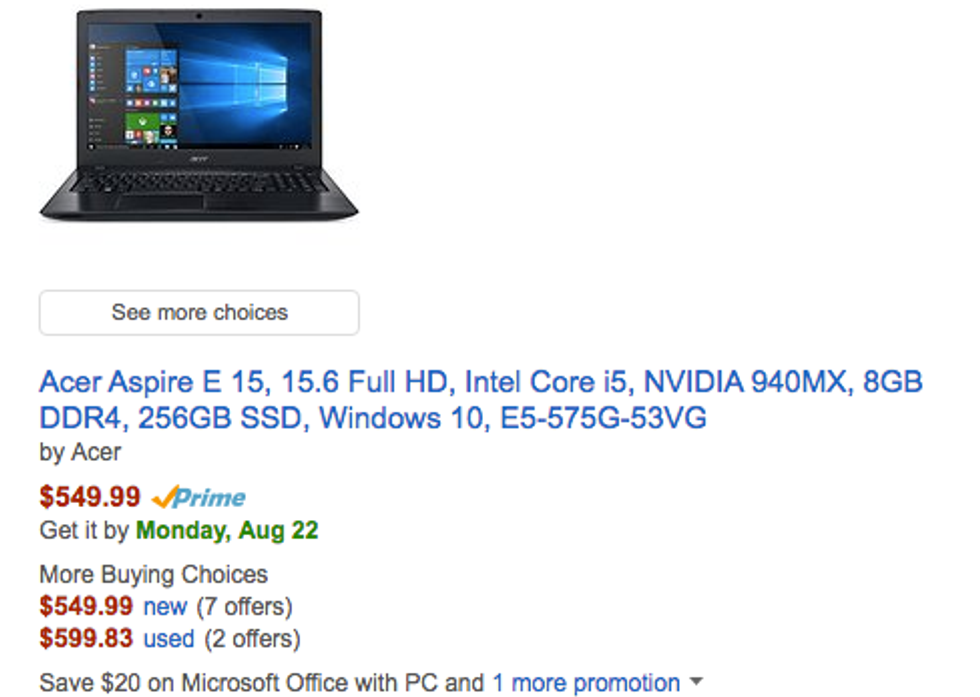Click the Acer logo below the laptop display
Screen dimensions: 980x697
pyautogui.click(x=198, y=159)
